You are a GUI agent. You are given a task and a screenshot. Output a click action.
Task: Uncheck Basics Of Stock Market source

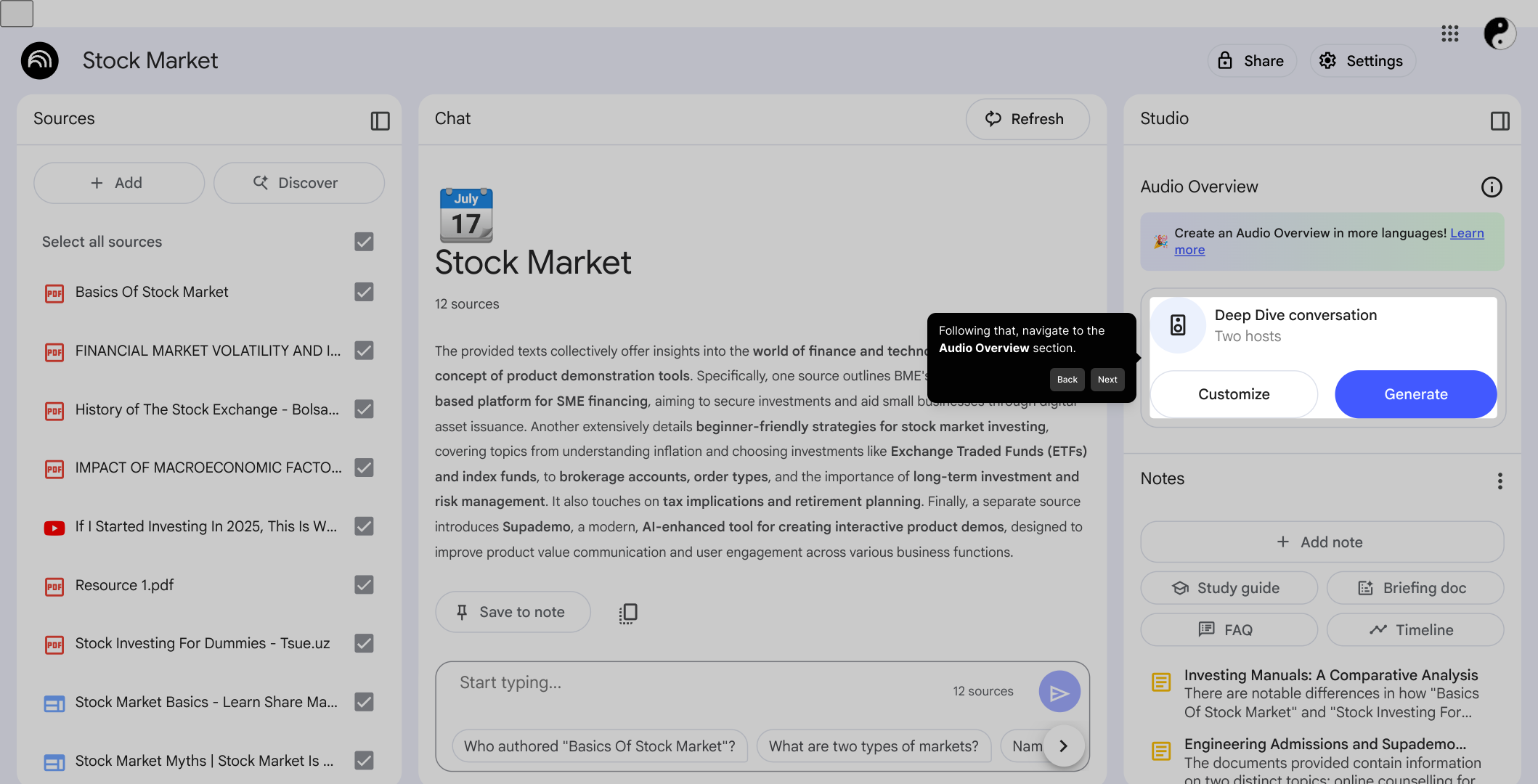pos(364,292)
